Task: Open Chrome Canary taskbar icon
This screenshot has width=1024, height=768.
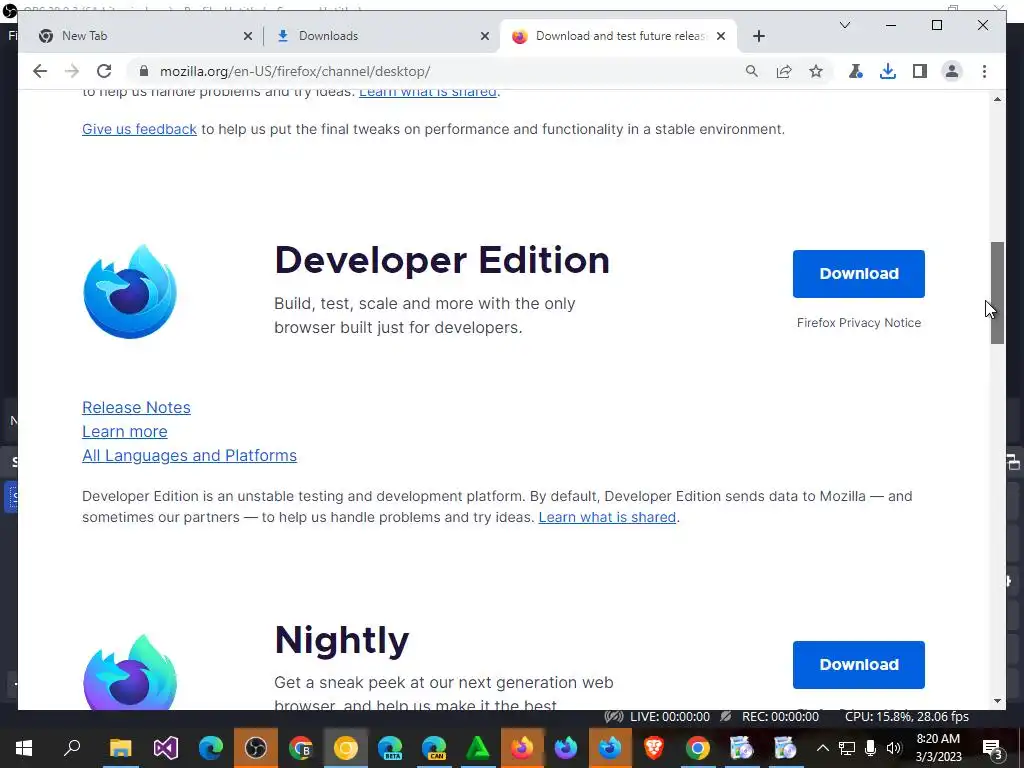Action: 345,748
